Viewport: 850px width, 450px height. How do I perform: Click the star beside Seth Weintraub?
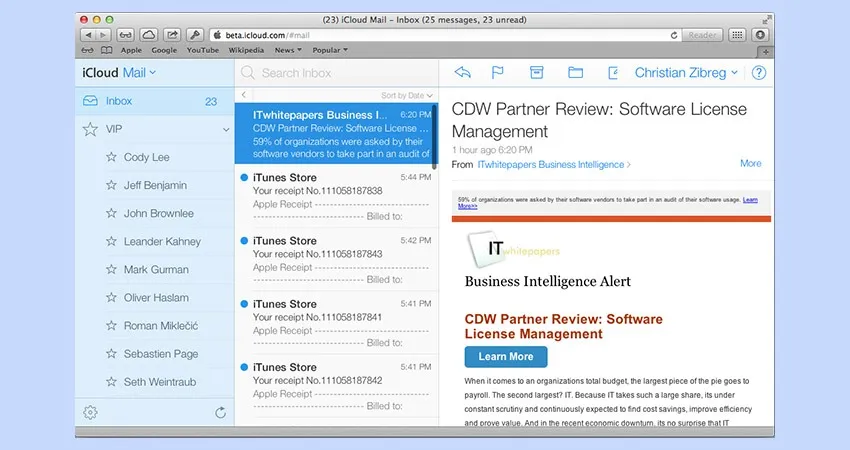(111, 382)
